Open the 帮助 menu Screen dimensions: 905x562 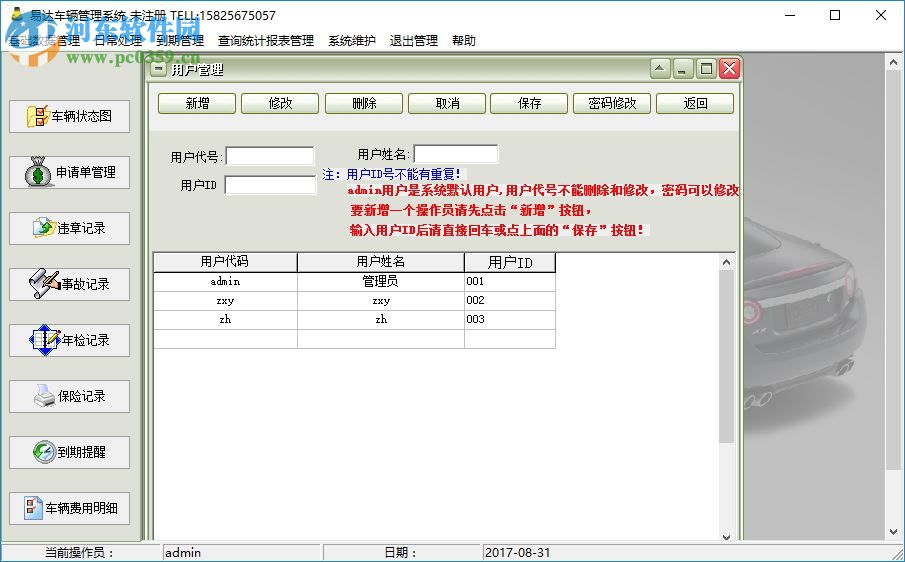coord(464,40)
